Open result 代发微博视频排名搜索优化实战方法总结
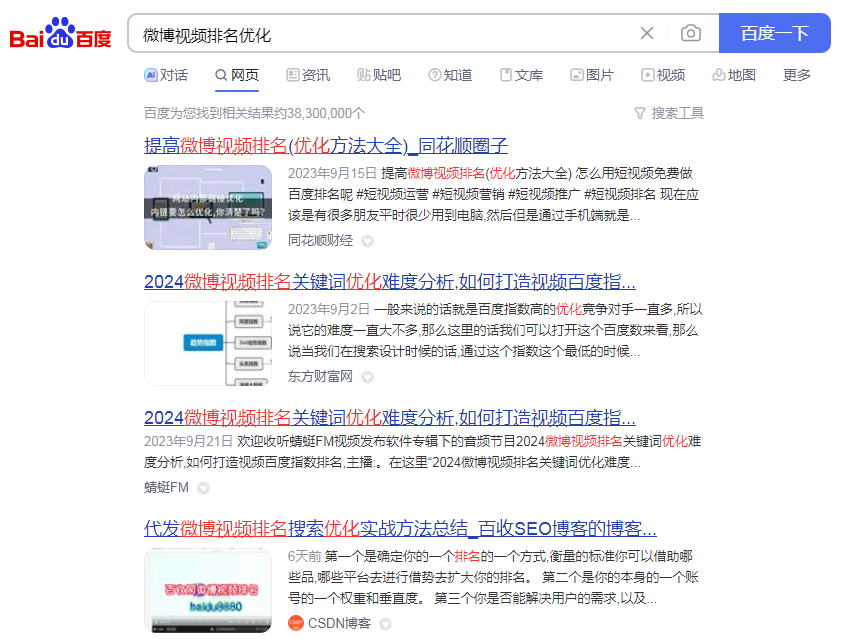Screen dimensions: 851x639 click(400, 528)
